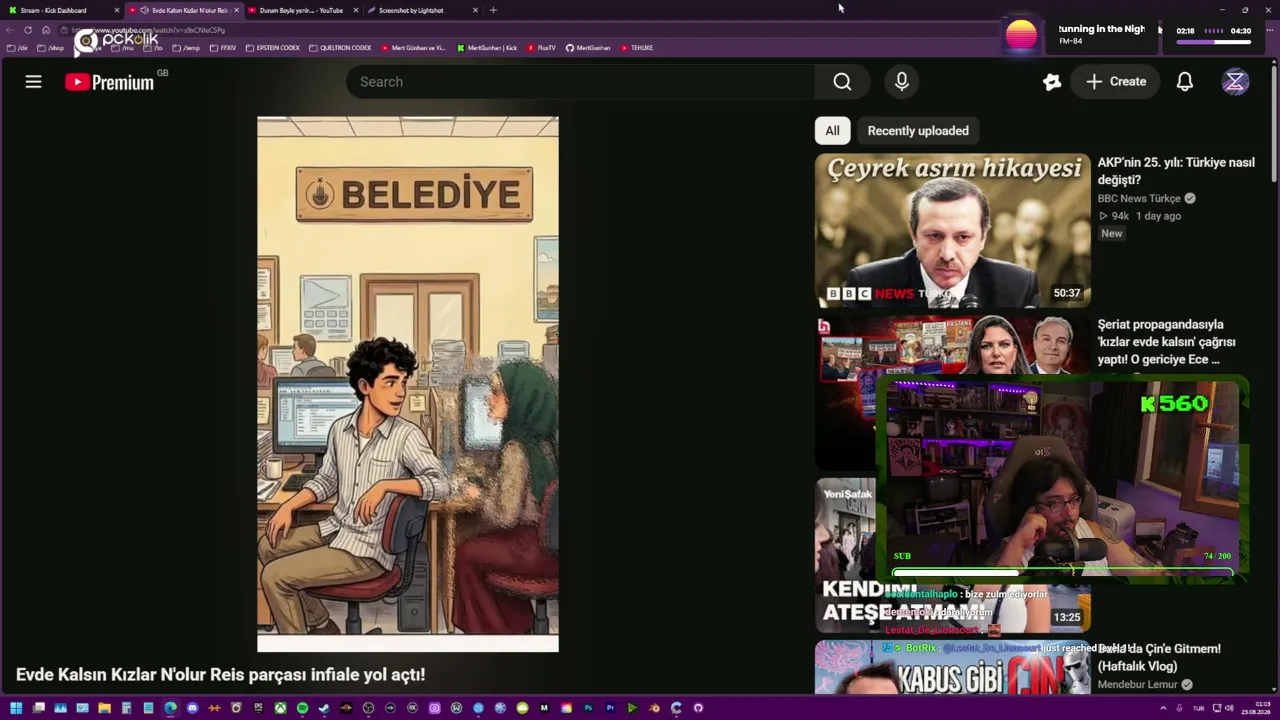This screenshot has width=1280, height=720.
Task: Open the FluxTV bookmark
Action: click(541, 48)
